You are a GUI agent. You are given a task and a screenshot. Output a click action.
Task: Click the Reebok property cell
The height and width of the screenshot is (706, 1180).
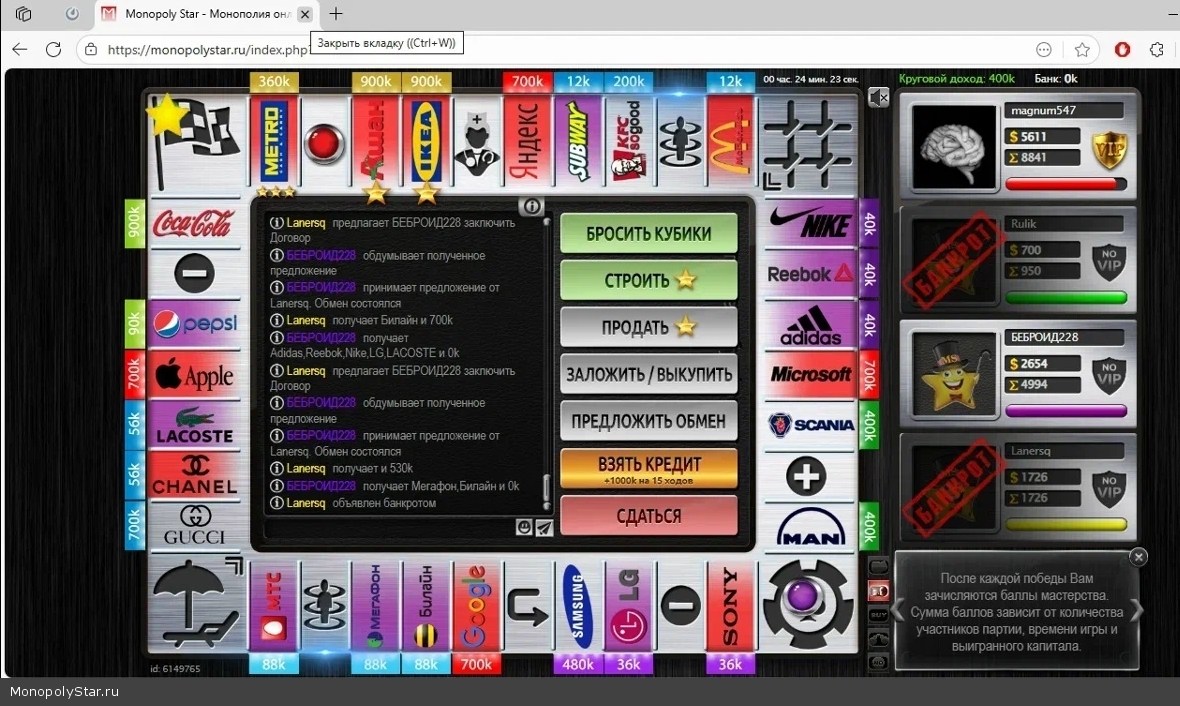[x=810, y=274]
